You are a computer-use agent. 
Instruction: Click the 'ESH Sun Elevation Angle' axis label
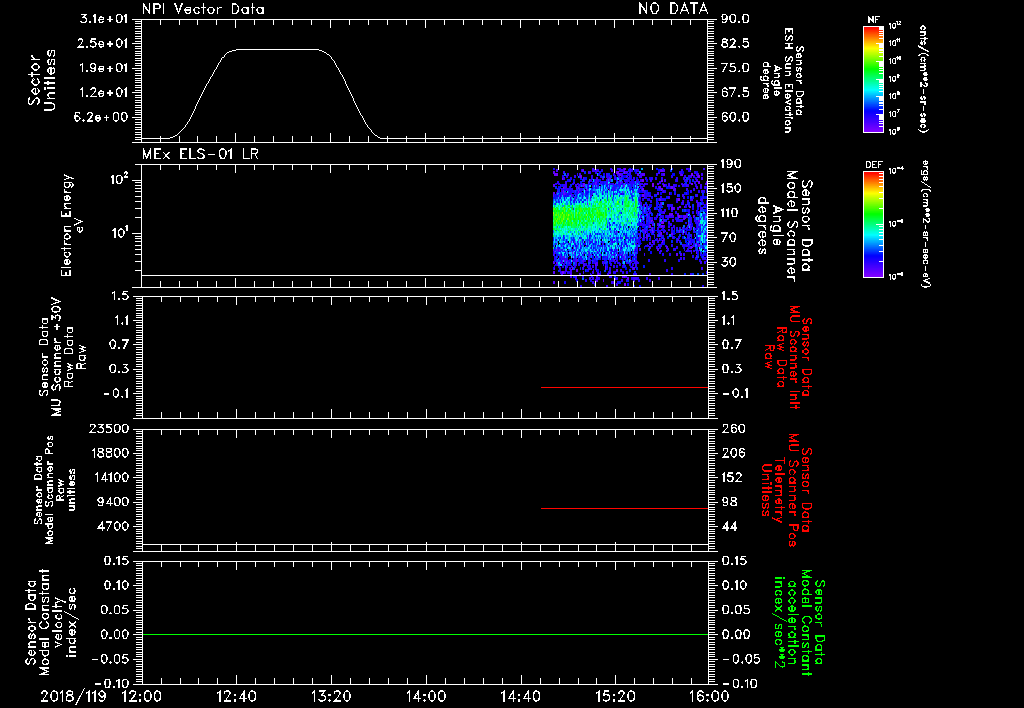coord(783,80)
